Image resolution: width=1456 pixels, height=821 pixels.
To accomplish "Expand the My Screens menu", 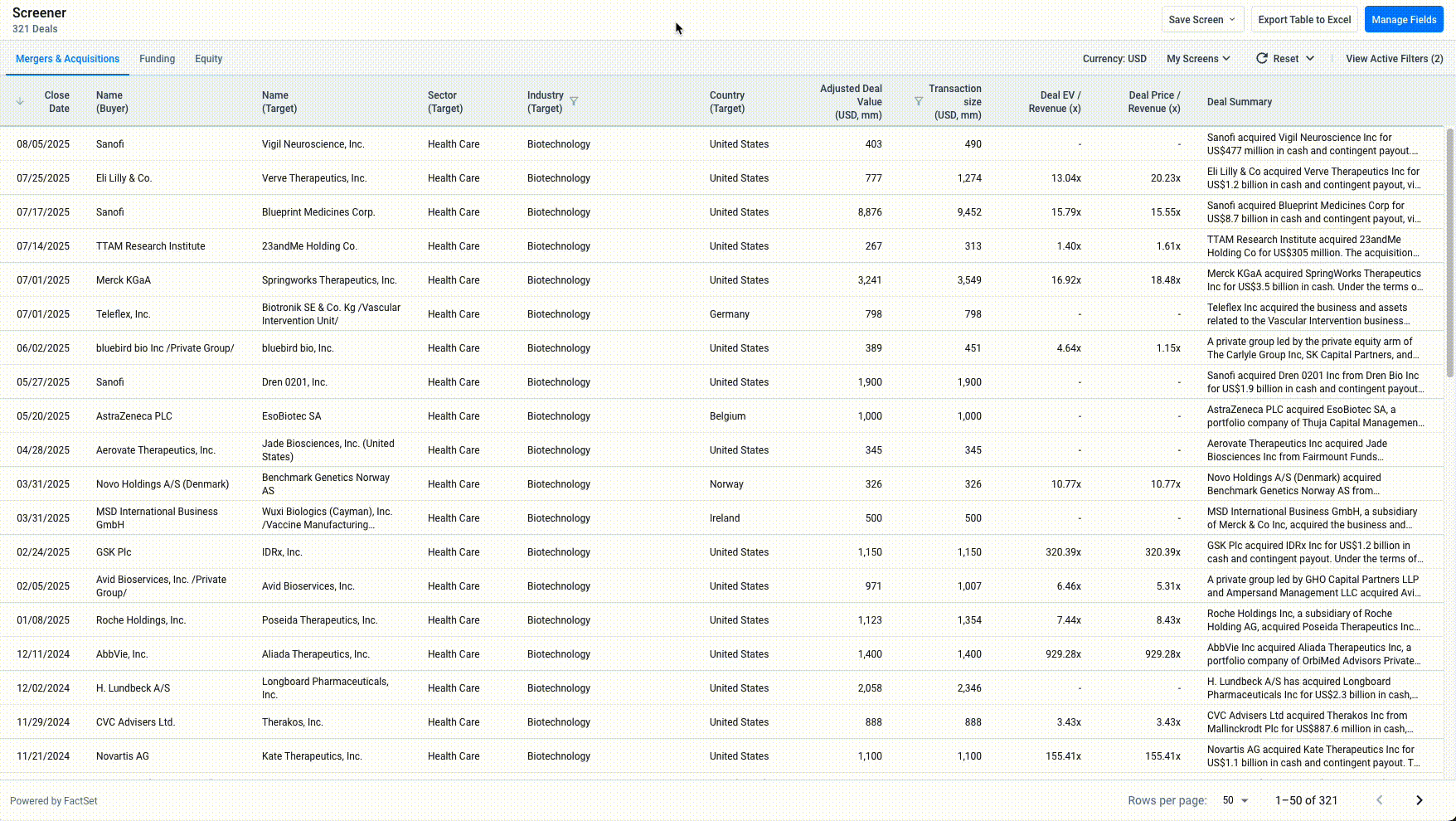I will (1198, 59).
